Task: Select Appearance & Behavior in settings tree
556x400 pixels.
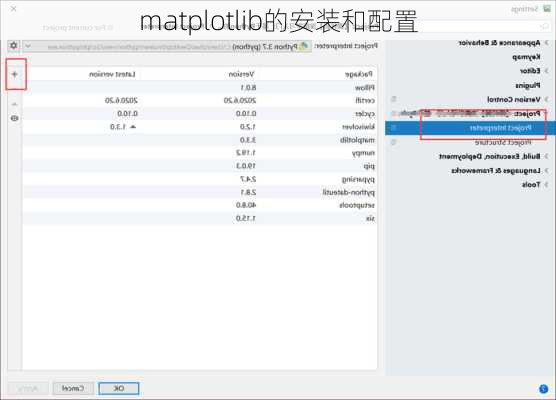Action: (x=499, y=43)
